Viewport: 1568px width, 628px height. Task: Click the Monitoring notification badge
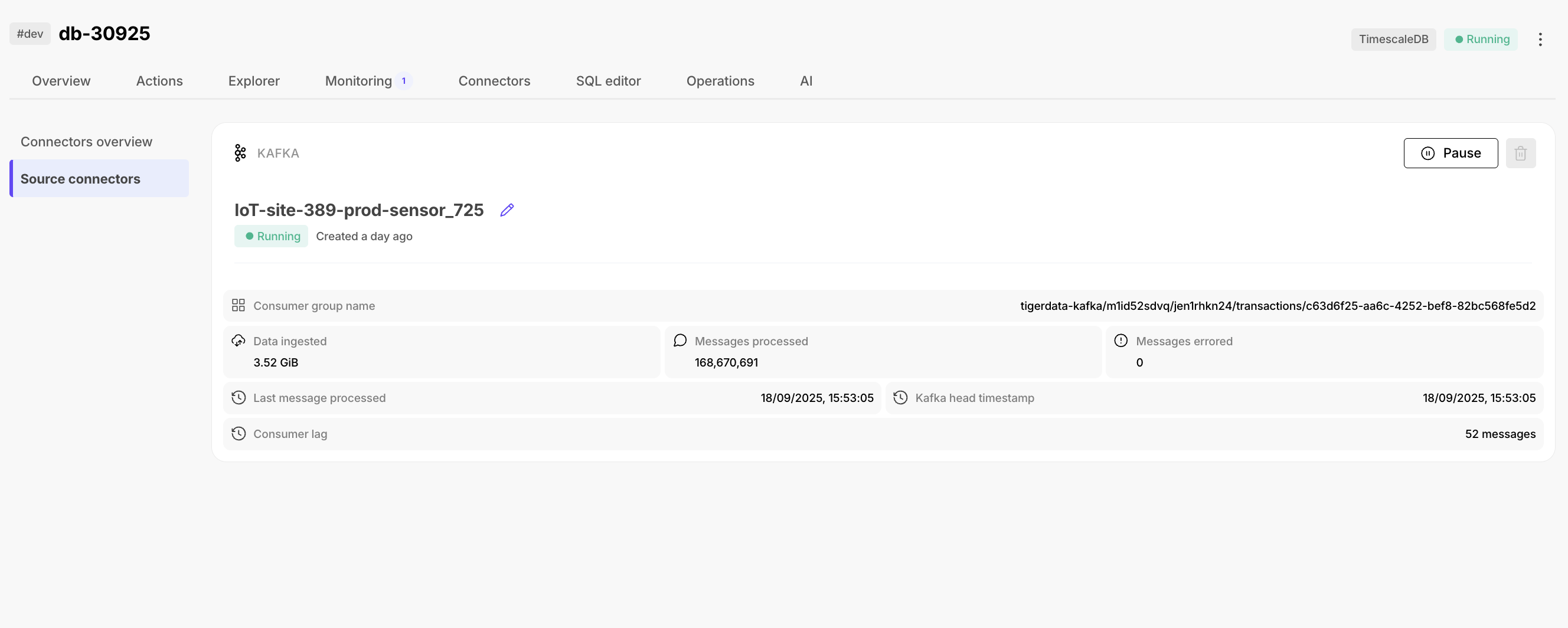(x=404, y=81)
